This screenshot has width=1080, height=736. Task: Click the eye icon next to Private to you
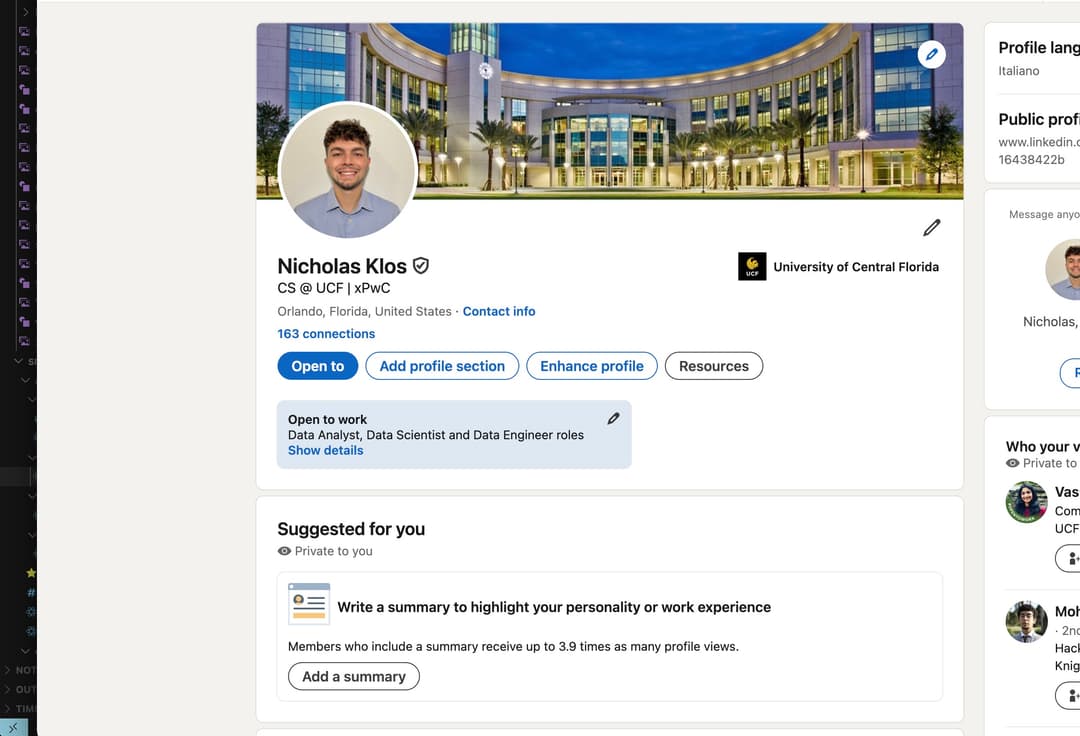pyautogui.click(x=284, y=551)
